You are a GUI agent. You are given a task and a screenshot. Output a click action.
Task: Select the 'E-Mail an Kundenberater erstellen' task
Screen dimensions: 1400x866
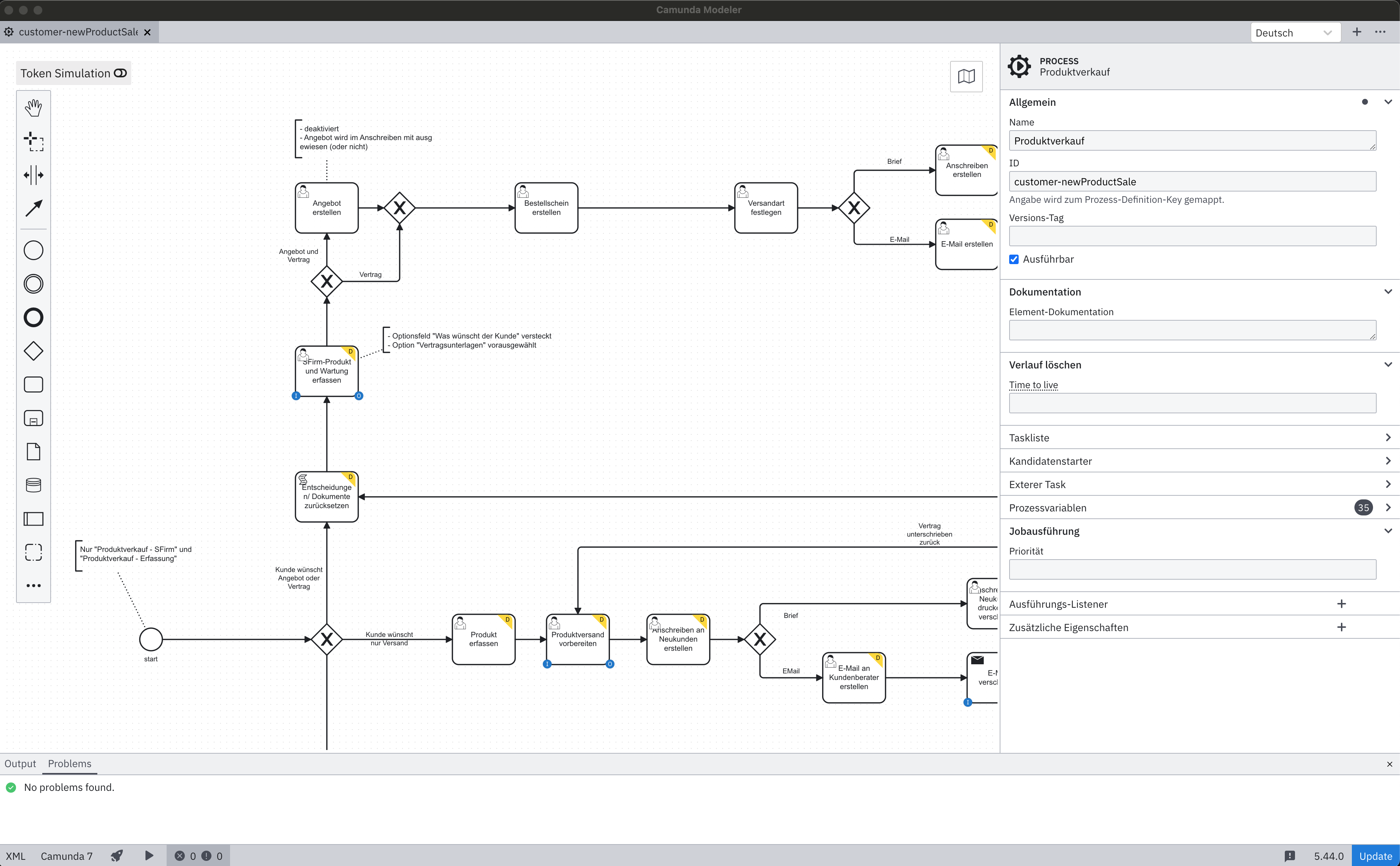tap(854, 677)
